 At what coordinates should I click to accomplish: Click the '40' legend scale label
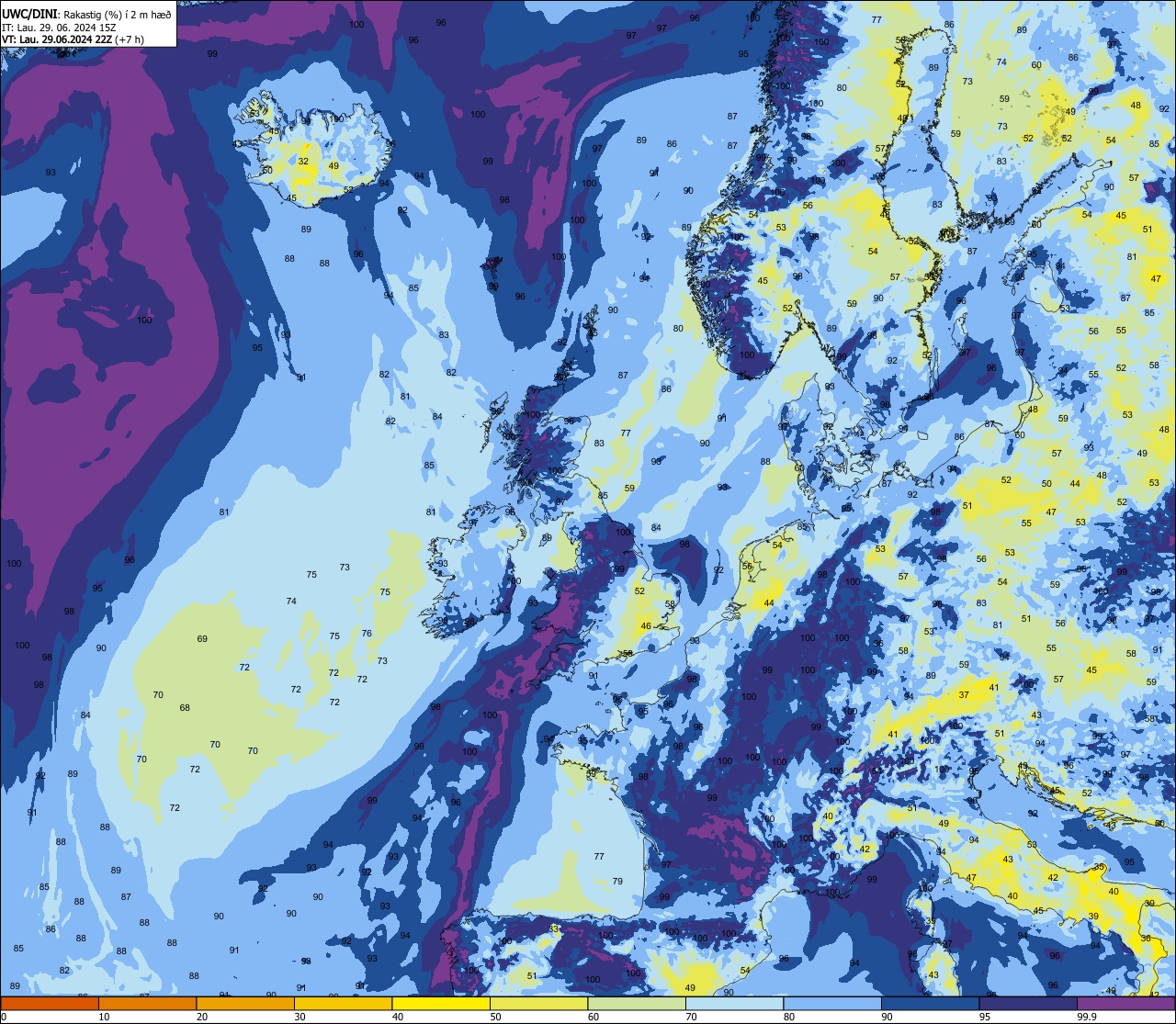coord(397,1017)
